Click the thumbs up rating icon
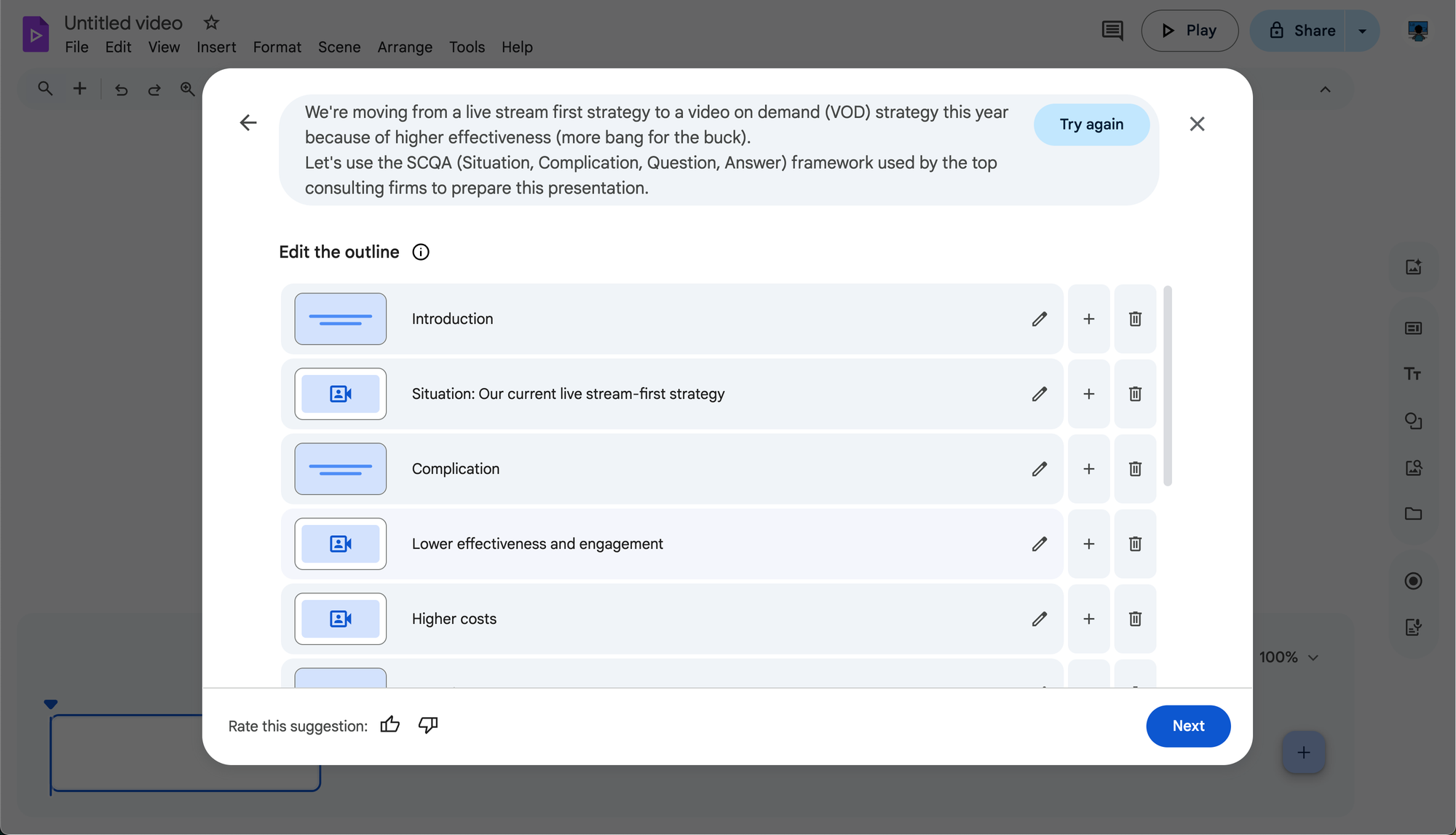Image resolution: width=1456 pixels, height=835 pixels. pyautogui.click(x=390, y=725)
